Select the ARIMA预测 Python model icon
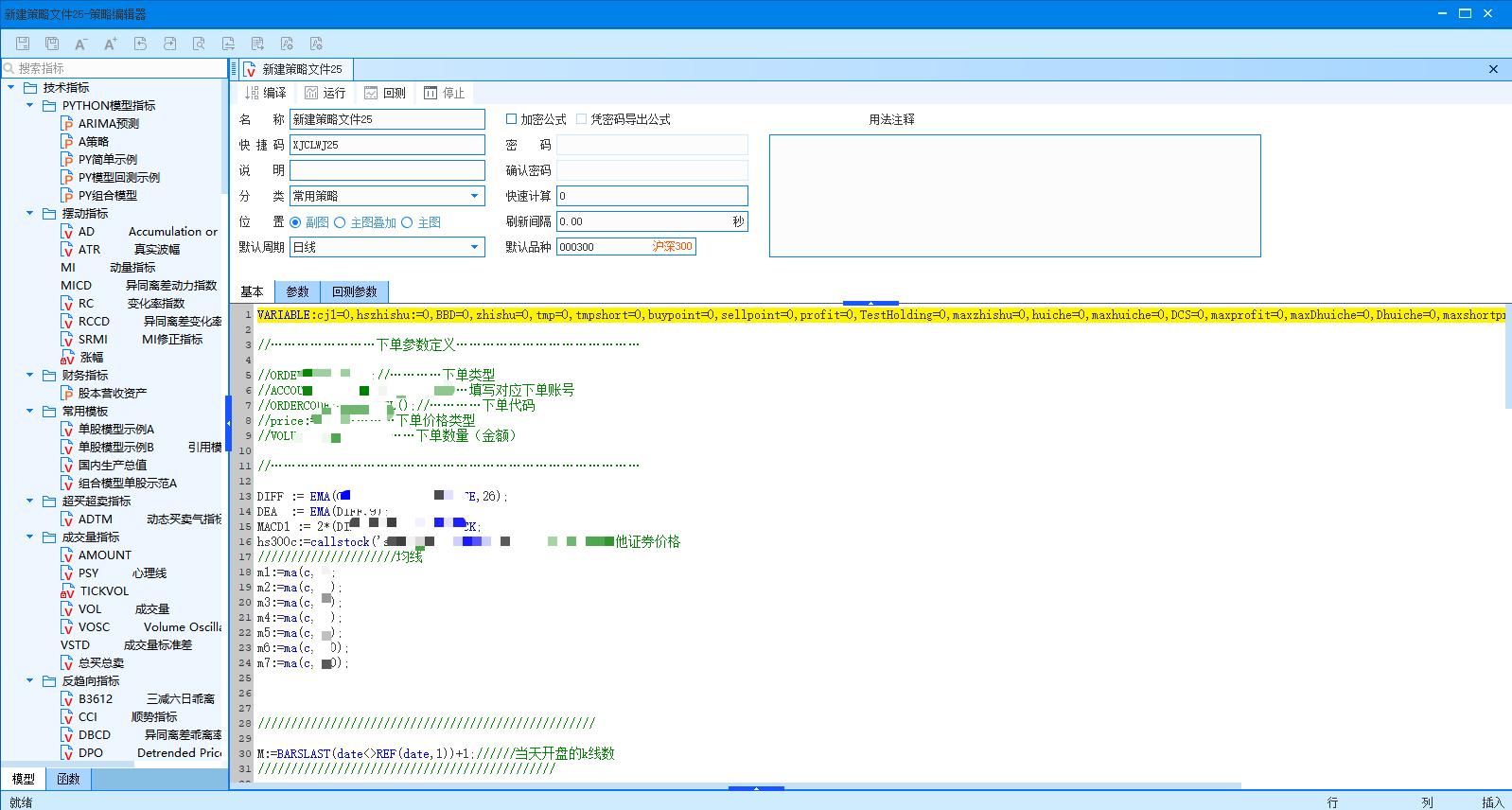This screenshot has height=810, width=1512. point(67,123)
